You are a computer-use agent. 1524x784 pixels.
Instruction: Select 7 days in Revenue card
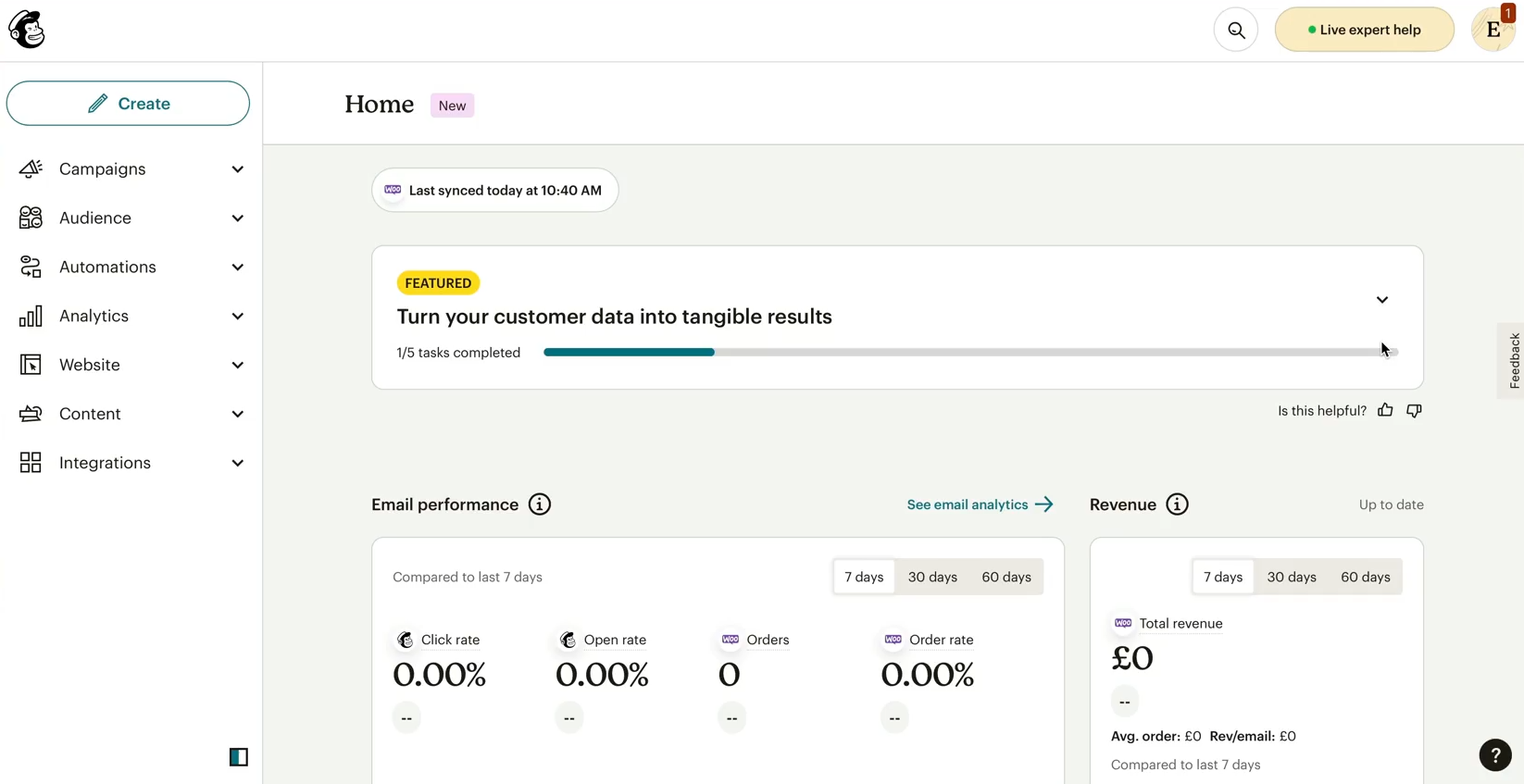click(x=1223, y=577)
